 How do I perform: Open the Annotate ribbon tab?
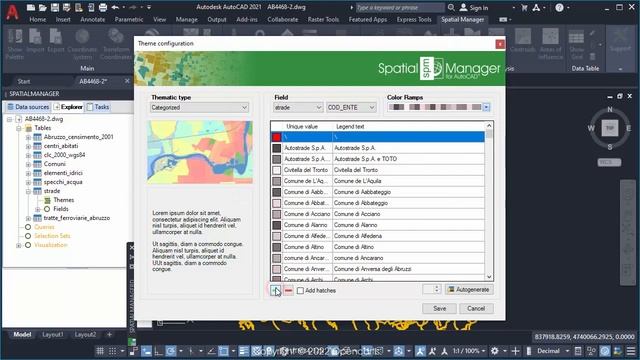pyautogui.click(x=93, y=19)
